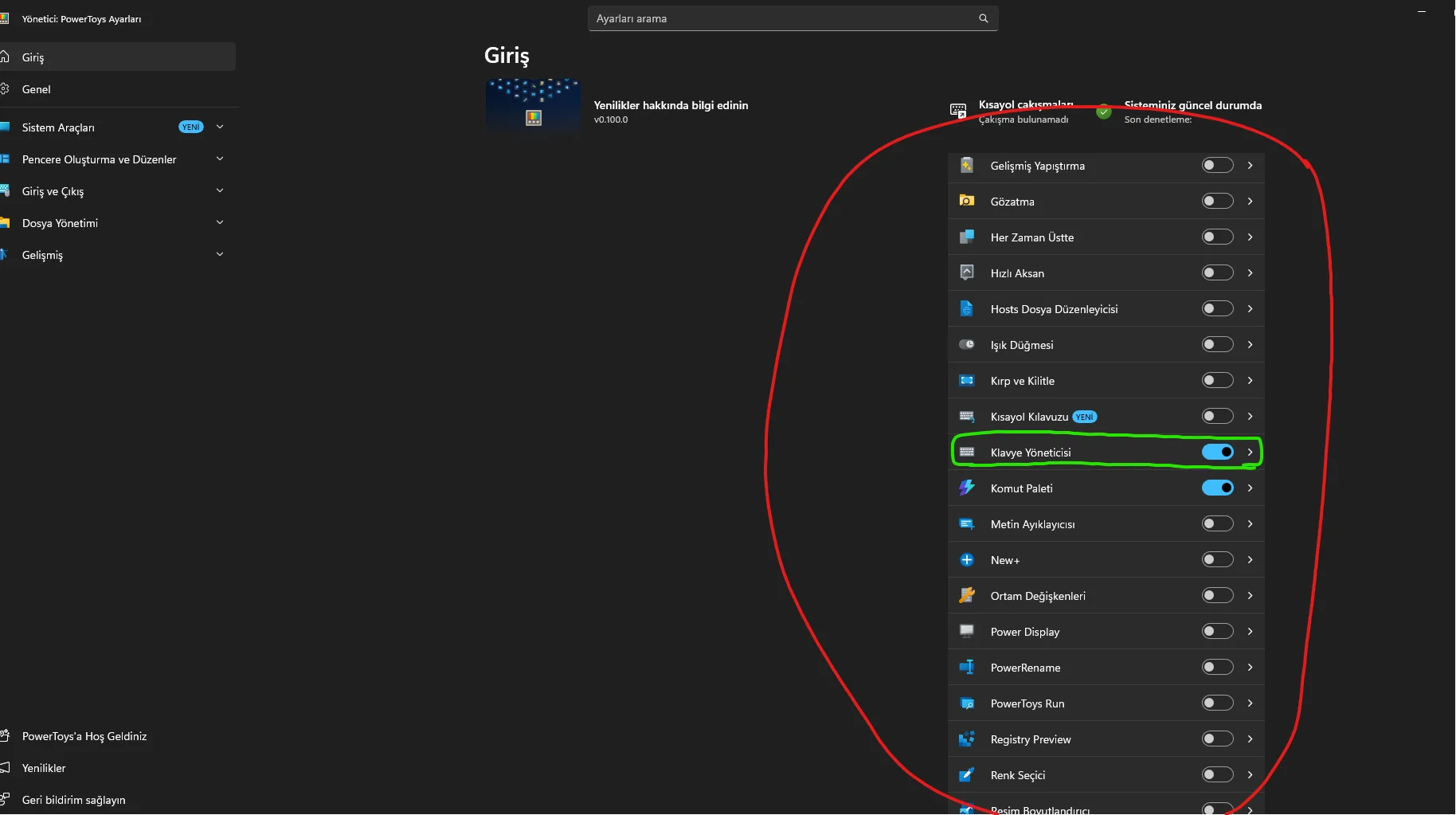Open the Genel settings page
Screen dimensions: 1456x815
tap(118, 89)
